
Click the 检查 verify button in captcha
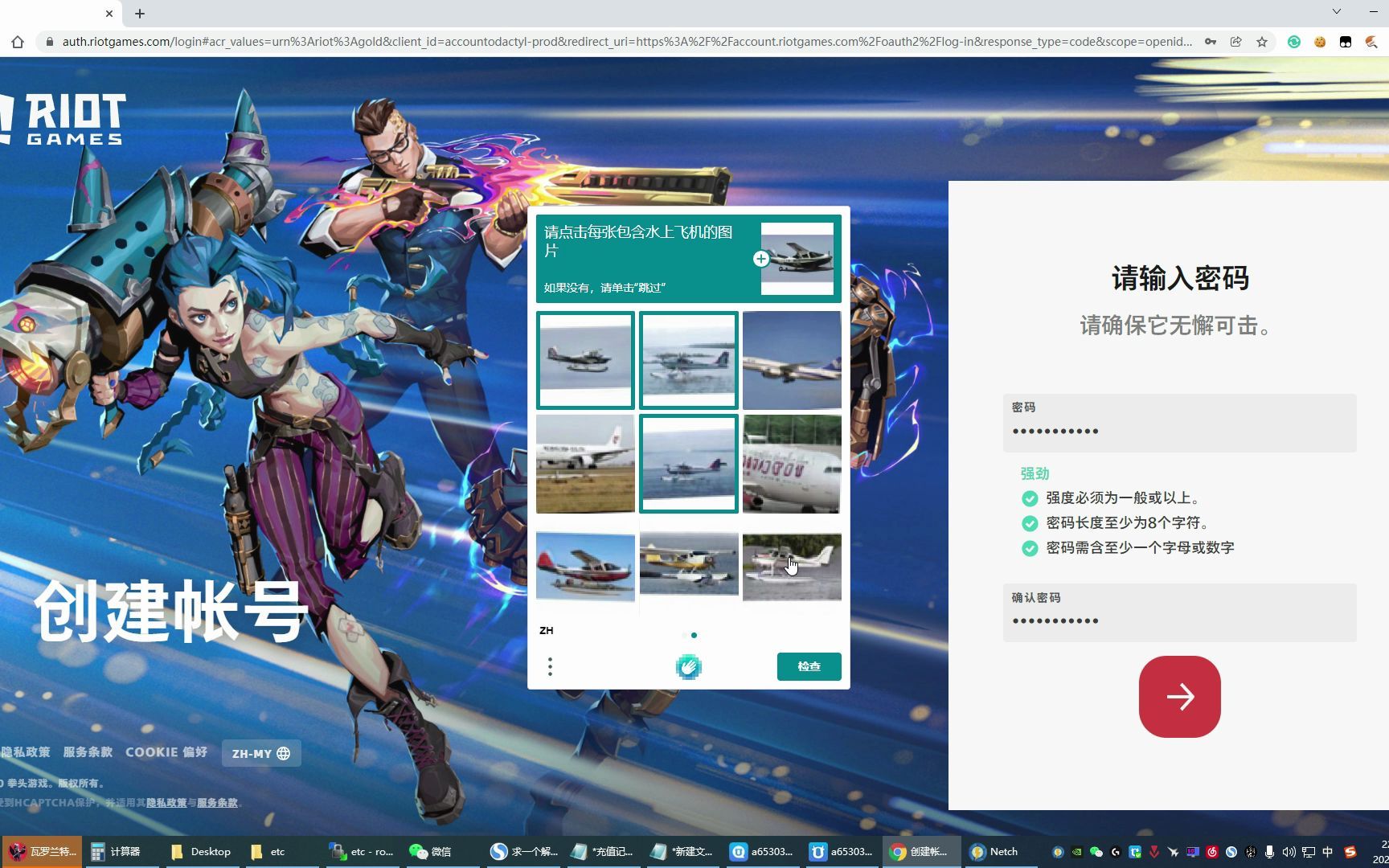(x=809, y=666)
